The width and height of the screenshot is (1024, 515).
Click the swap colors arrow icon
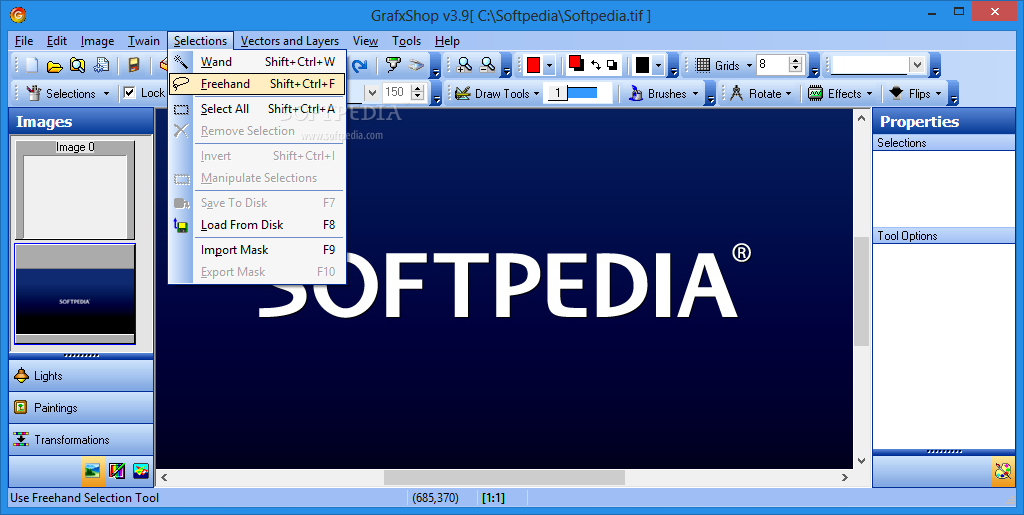(x=596, y=65)
